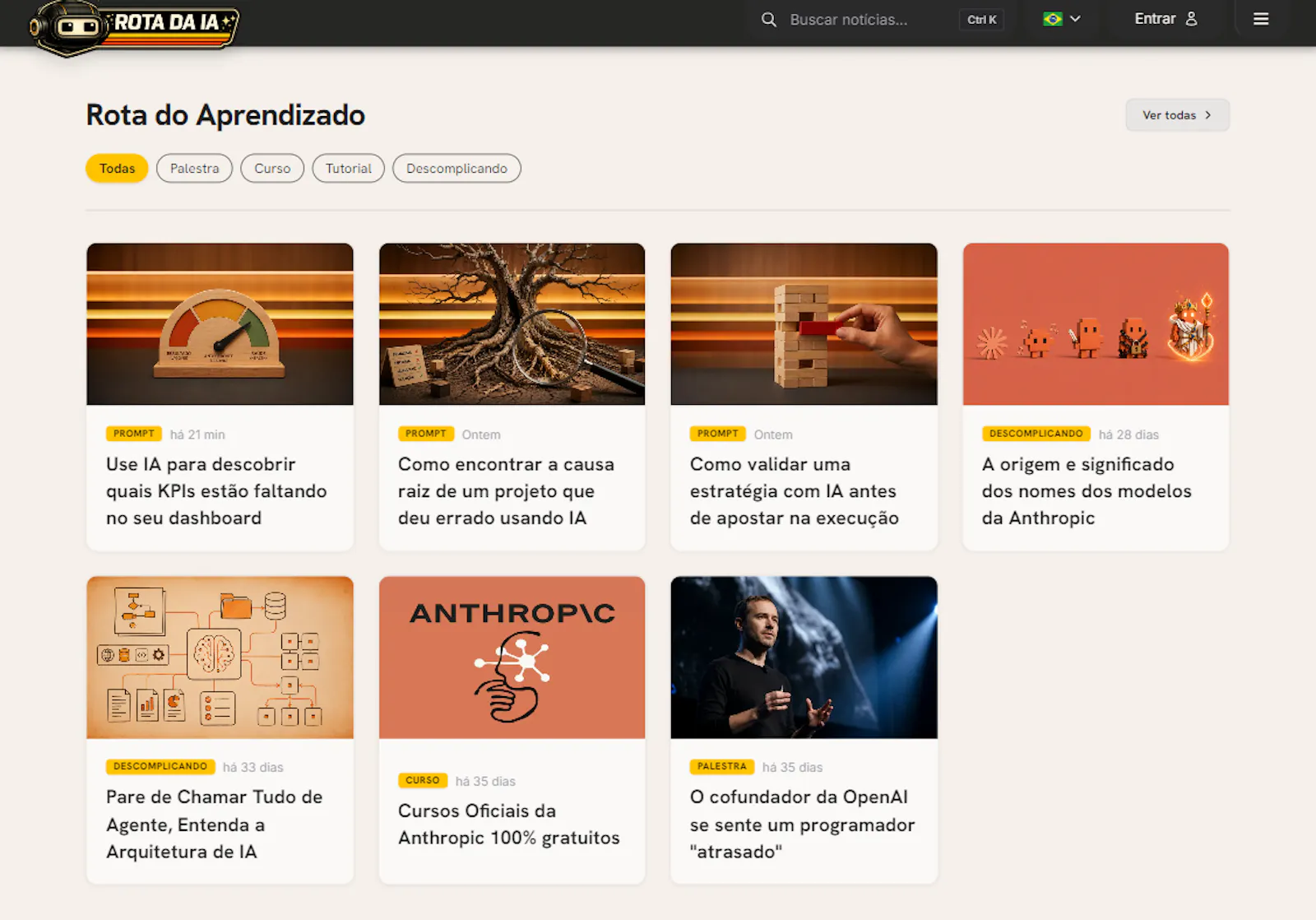Click the Rota do Aprendizado heading
Viewport: 1316px width, 920px height.
click(x=225, y=115)
